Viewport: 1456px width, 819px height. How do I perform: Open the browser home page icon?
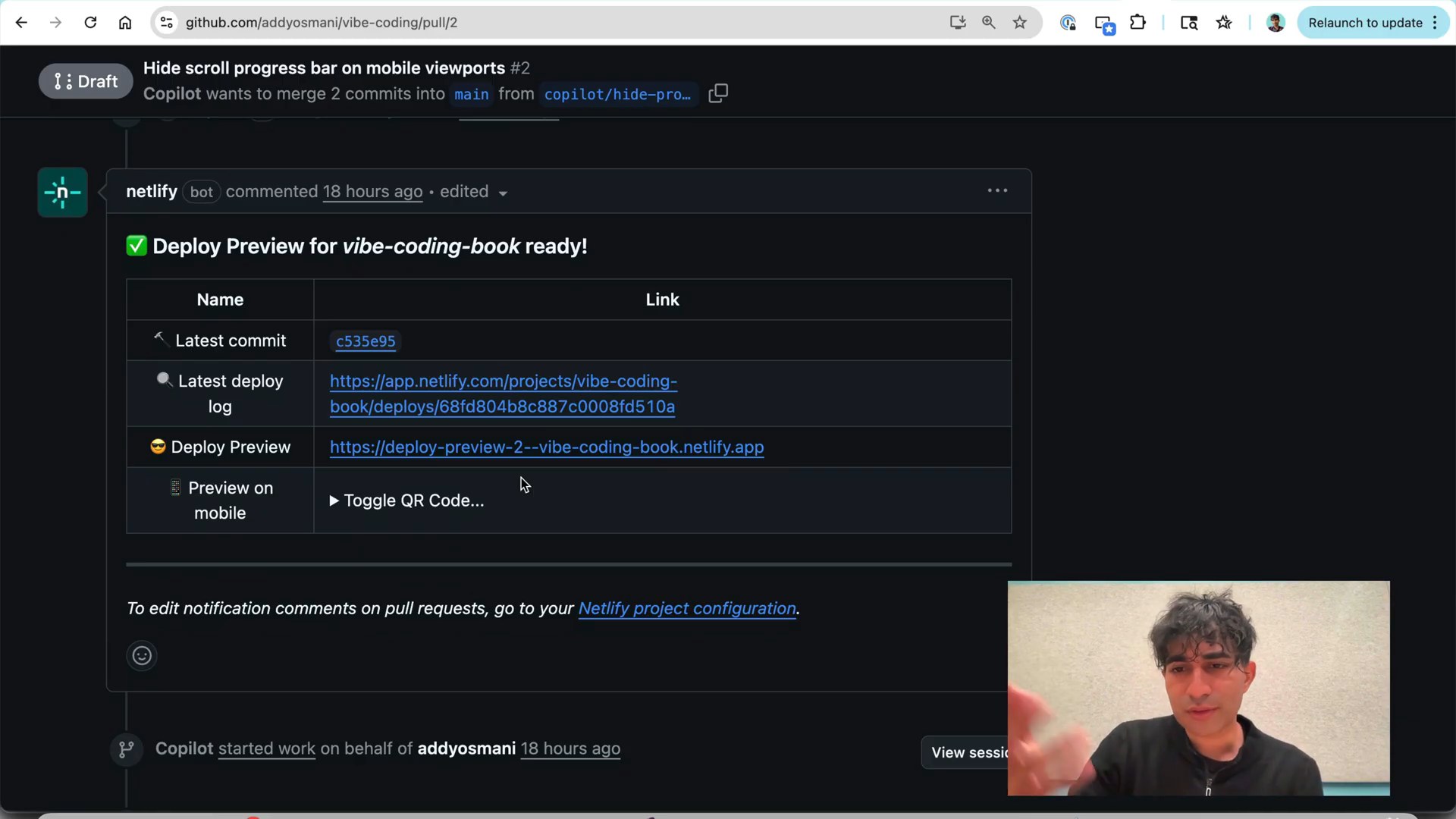pos(125,23)
